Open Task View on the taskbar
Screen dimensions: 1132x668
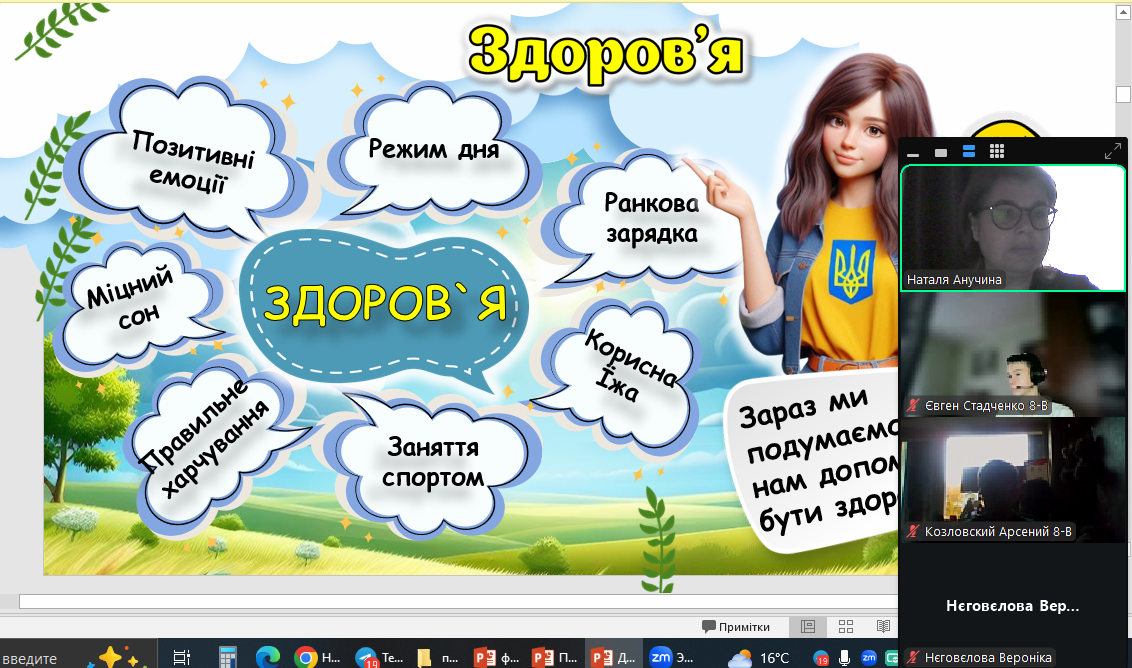(x=181, y=657)
